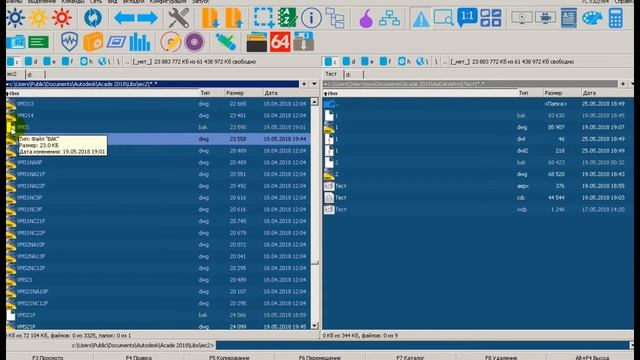
Task: Switch to iec2 tab in left panel
Action: [x=15, y=74]
